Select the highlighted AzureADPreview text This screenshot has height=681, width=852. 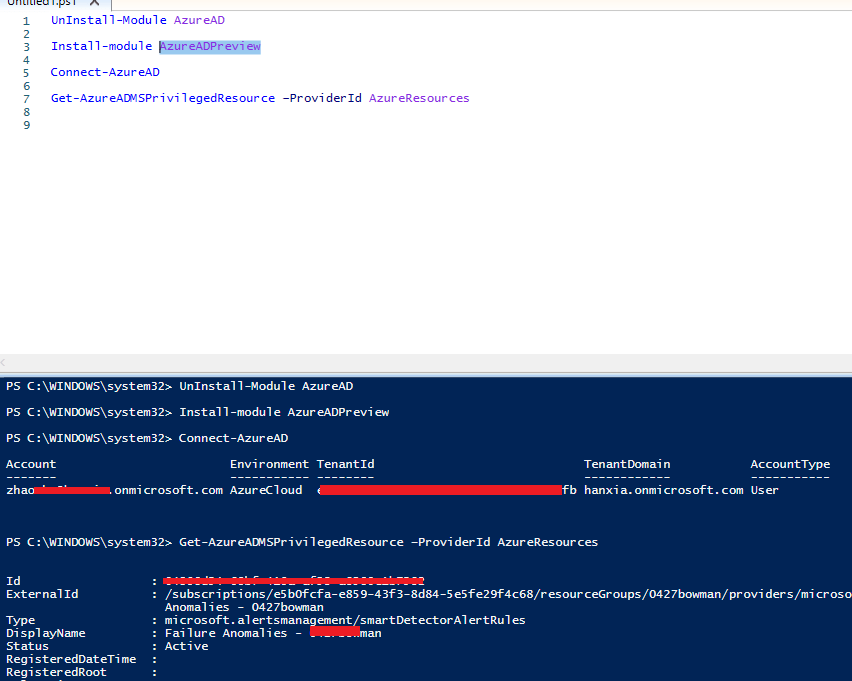pyautogui.click(x=209, y=46)
